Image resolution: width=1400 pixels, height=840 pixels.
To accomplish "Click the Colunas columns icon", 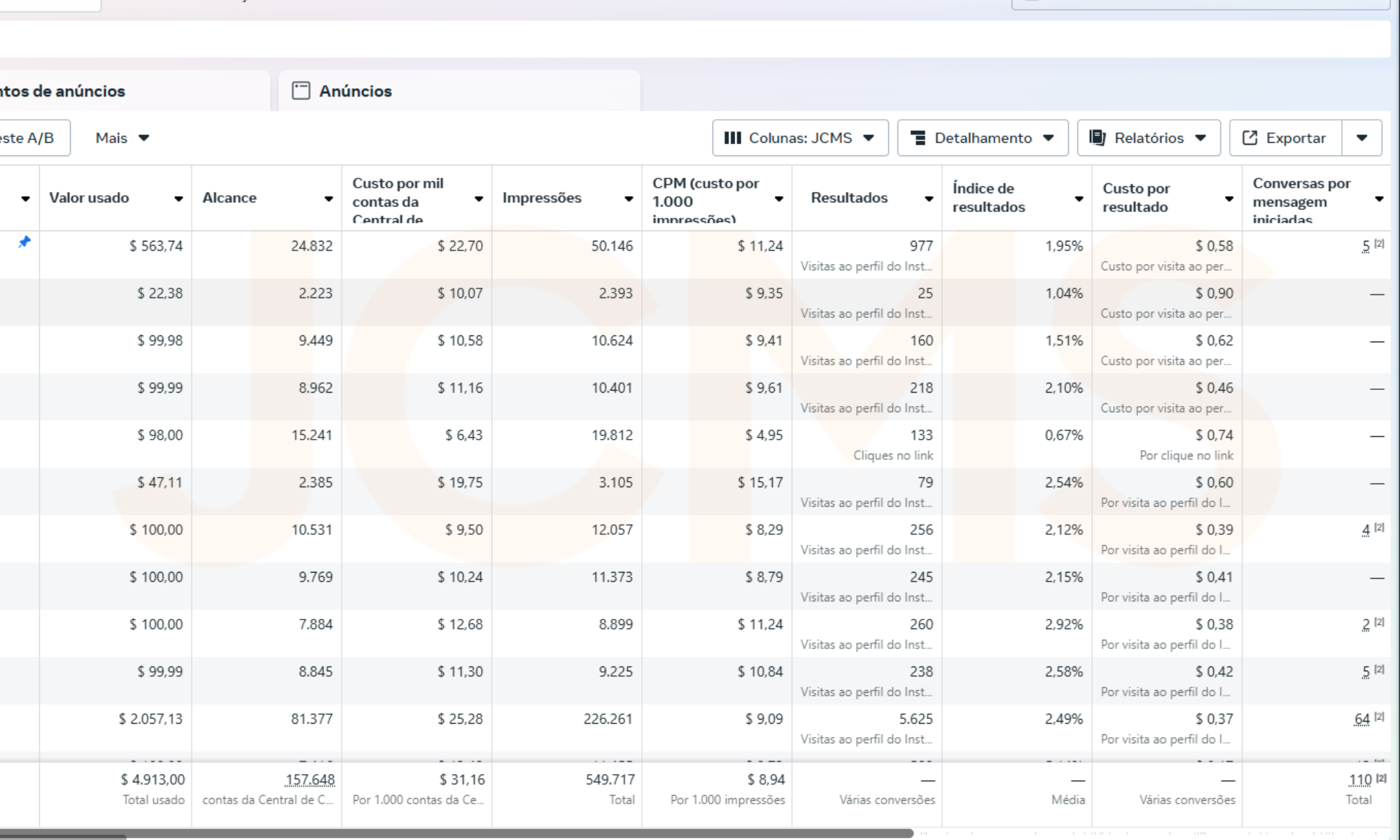I will coord(732,138).
